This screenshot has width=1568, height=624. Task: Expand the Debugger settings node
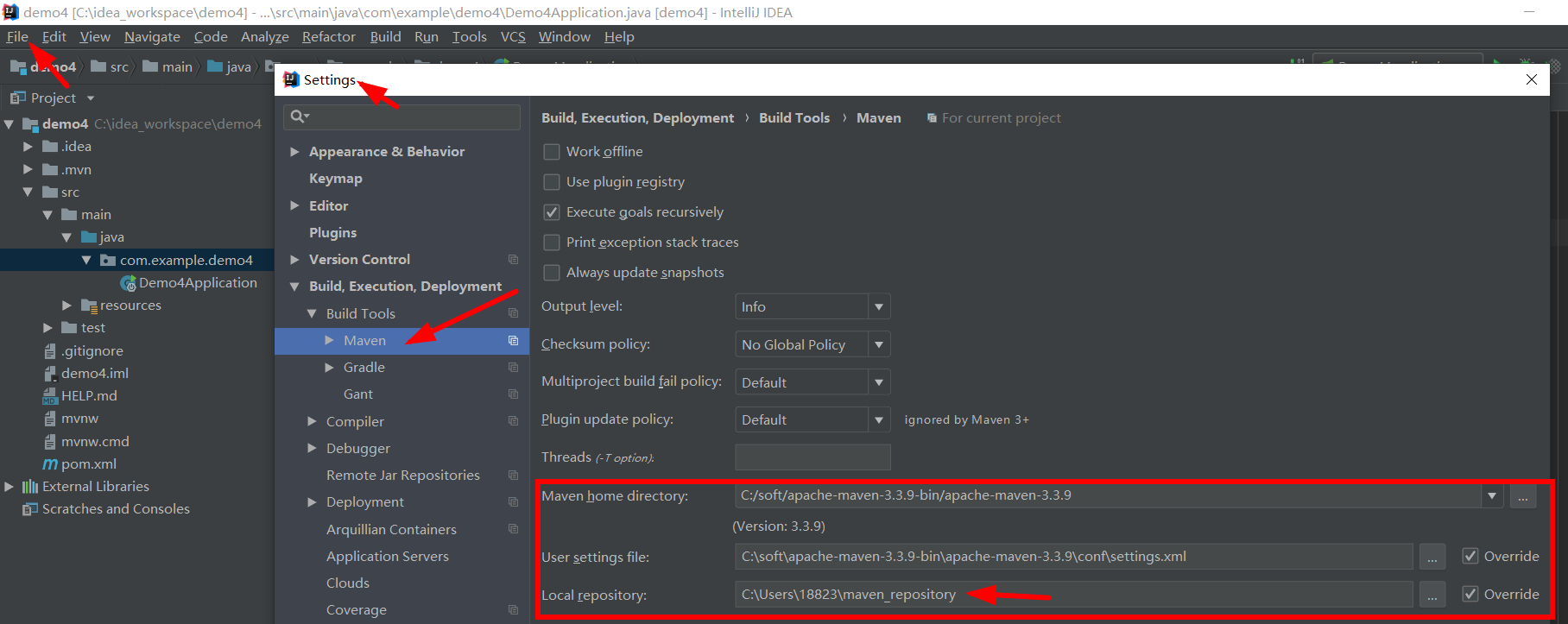tap(312, 448)
